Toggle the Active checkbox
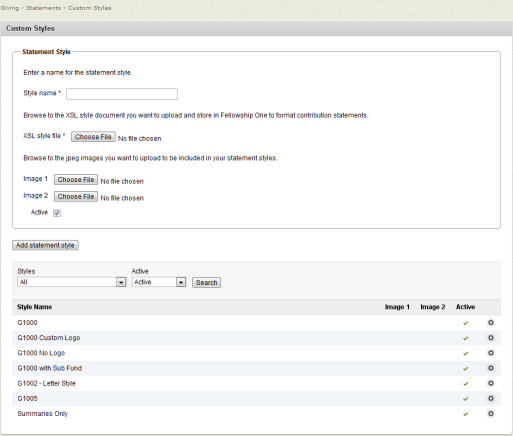 (57, 213)
